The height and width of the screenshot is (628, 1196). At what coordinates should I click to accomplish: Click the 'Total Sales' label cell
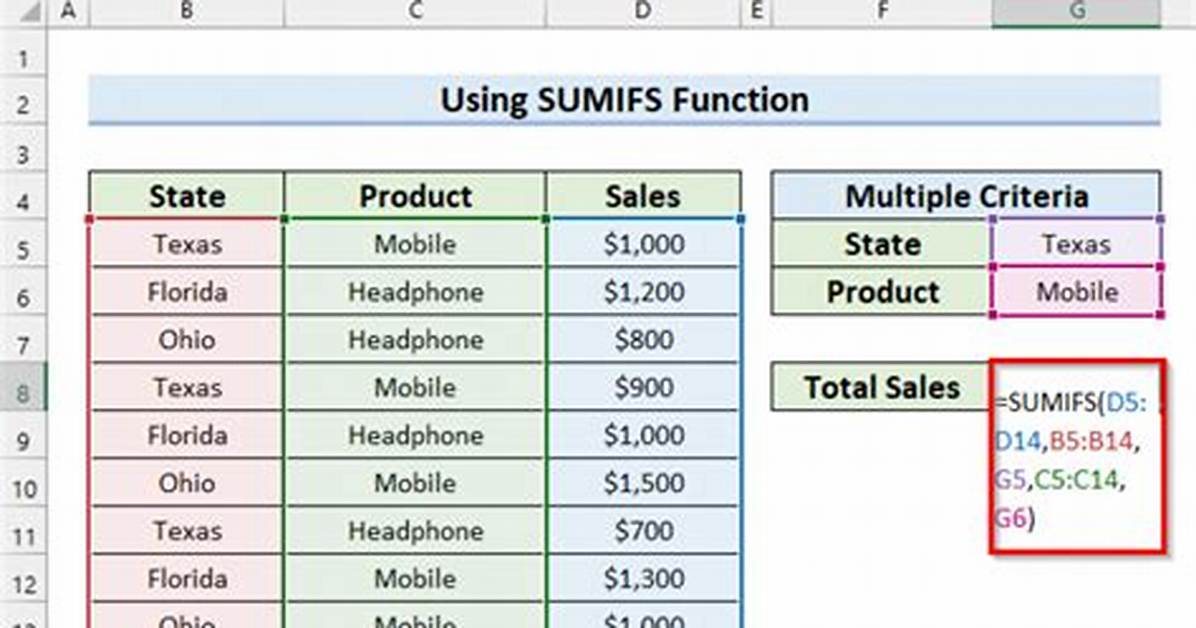(x=881, y=387)
